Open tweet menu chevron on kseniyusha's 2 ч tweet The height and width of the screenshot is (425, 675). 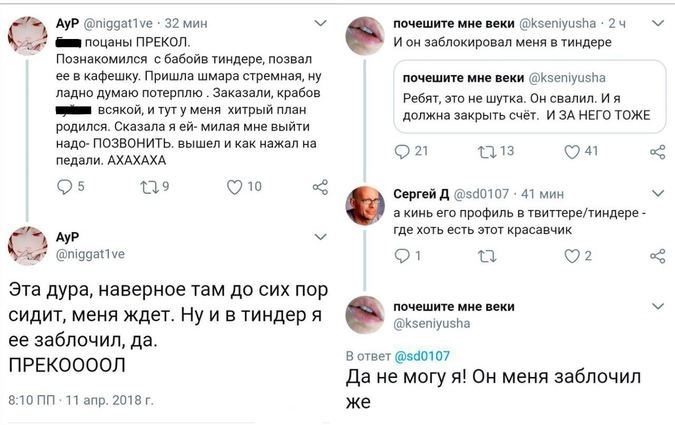coord(657,22)
